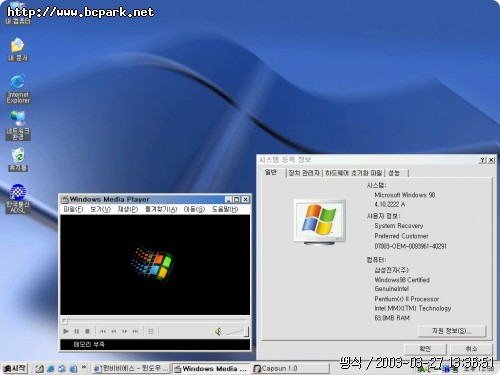Click 확인 in System Properties dialog
The width and height of the screenshot is (500, 375).
pos(425,349)
